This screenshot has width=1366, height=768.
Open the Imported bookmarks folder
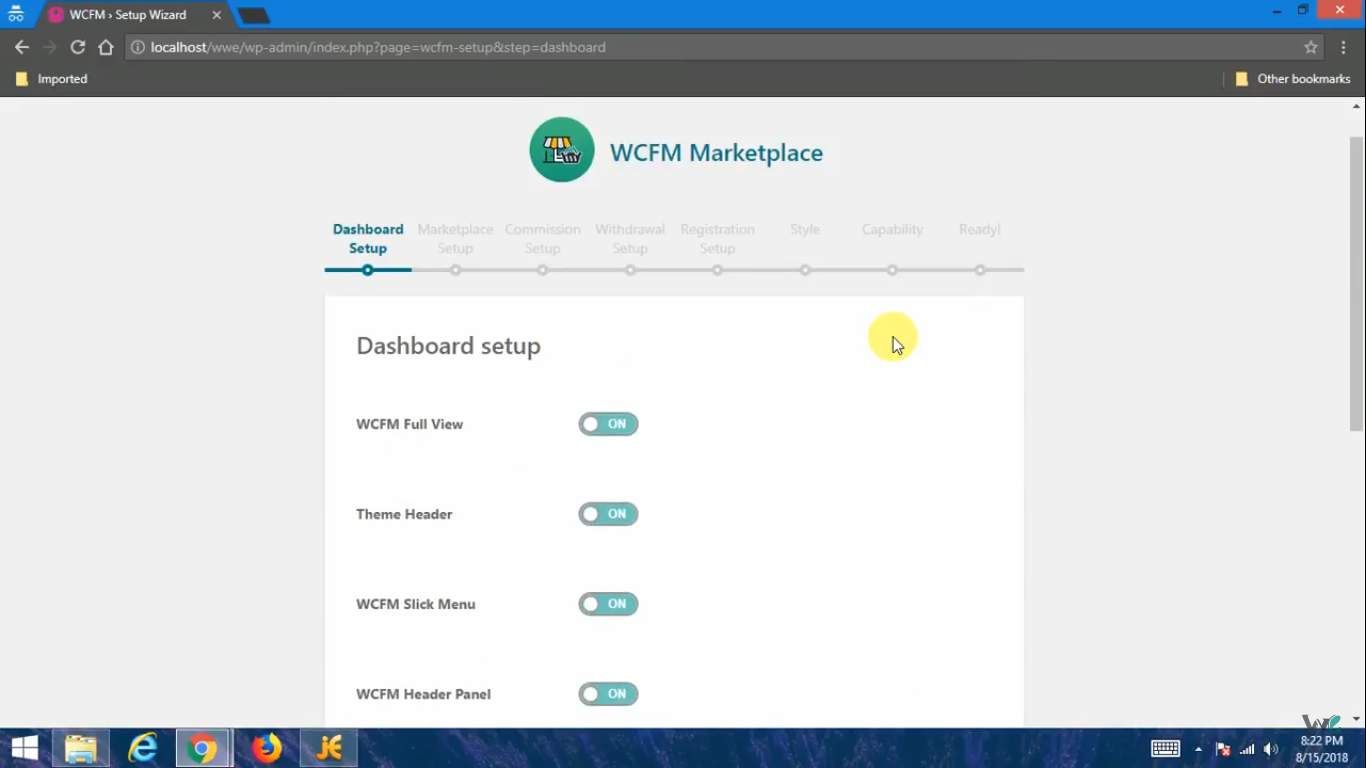(52, 79)
